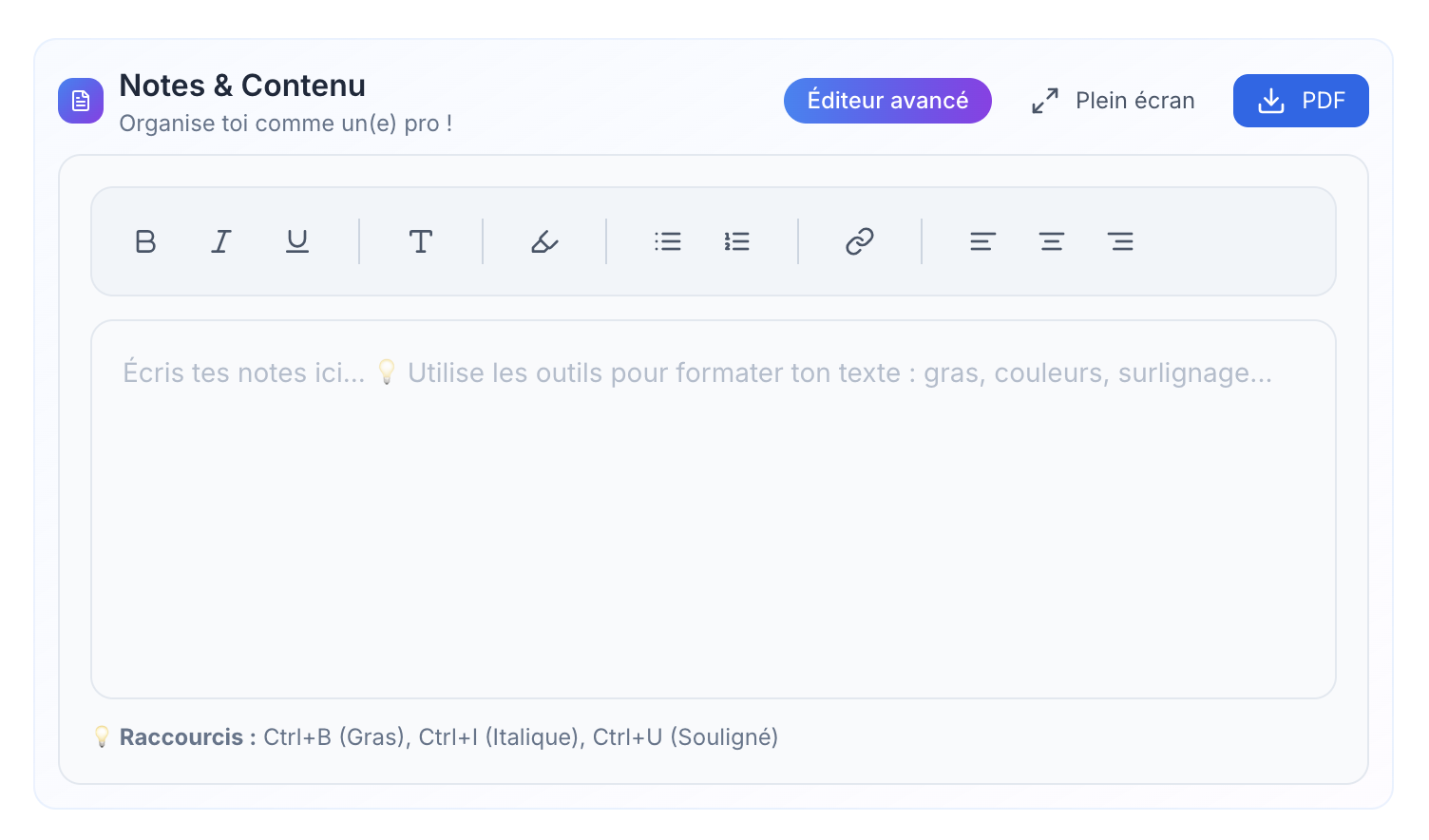Center align the text

point(1052,241)
